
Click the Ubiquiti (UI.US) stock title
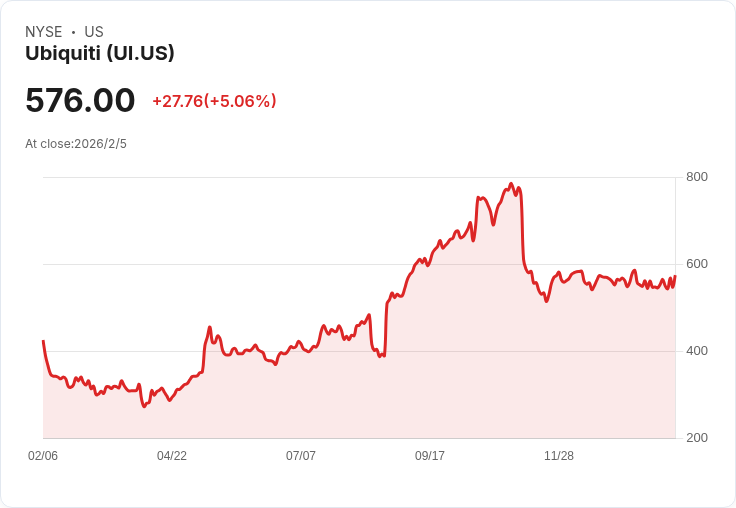click(100, 53)
